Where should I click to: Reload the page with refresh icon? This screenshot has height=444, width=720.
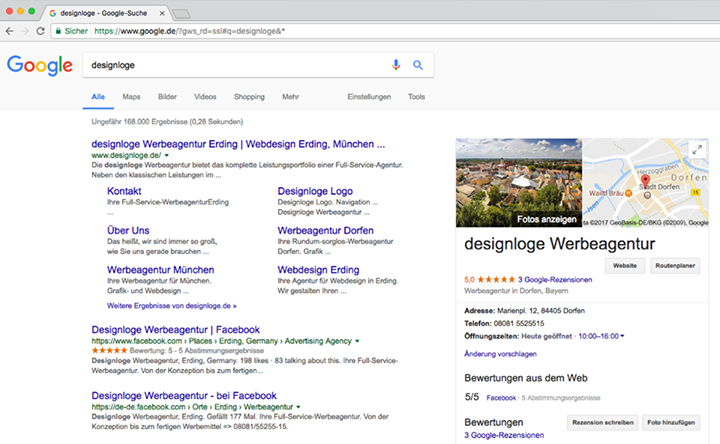pos(40,31)
